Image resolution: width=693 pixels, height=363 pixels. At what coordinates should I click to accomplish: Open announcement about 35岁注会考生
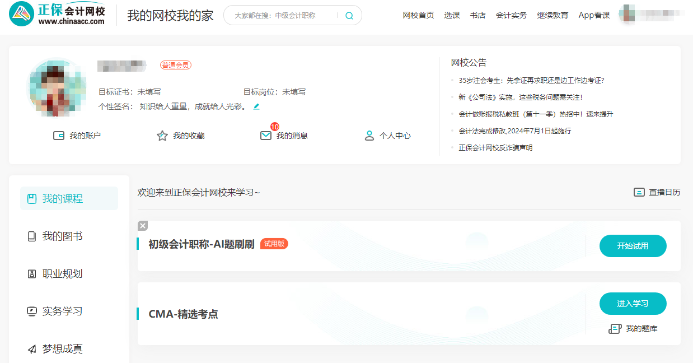(531, 80)
